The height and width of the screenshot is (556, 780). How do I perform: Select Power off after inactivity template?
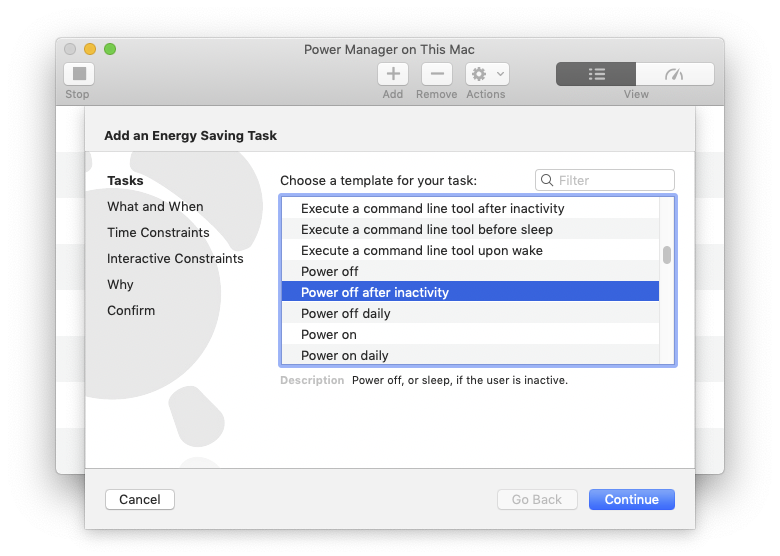[x=471, y=292]
